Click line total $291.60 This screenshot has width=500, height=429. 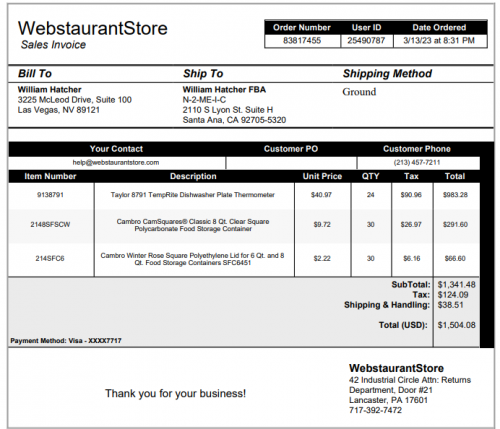point(455,225)
